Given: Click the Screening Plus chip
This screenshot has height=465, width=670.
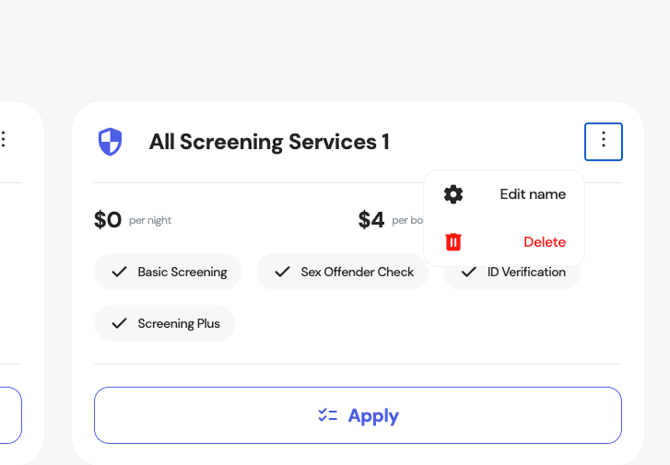Looking at the screenshot, I should (x=164, y=323).
